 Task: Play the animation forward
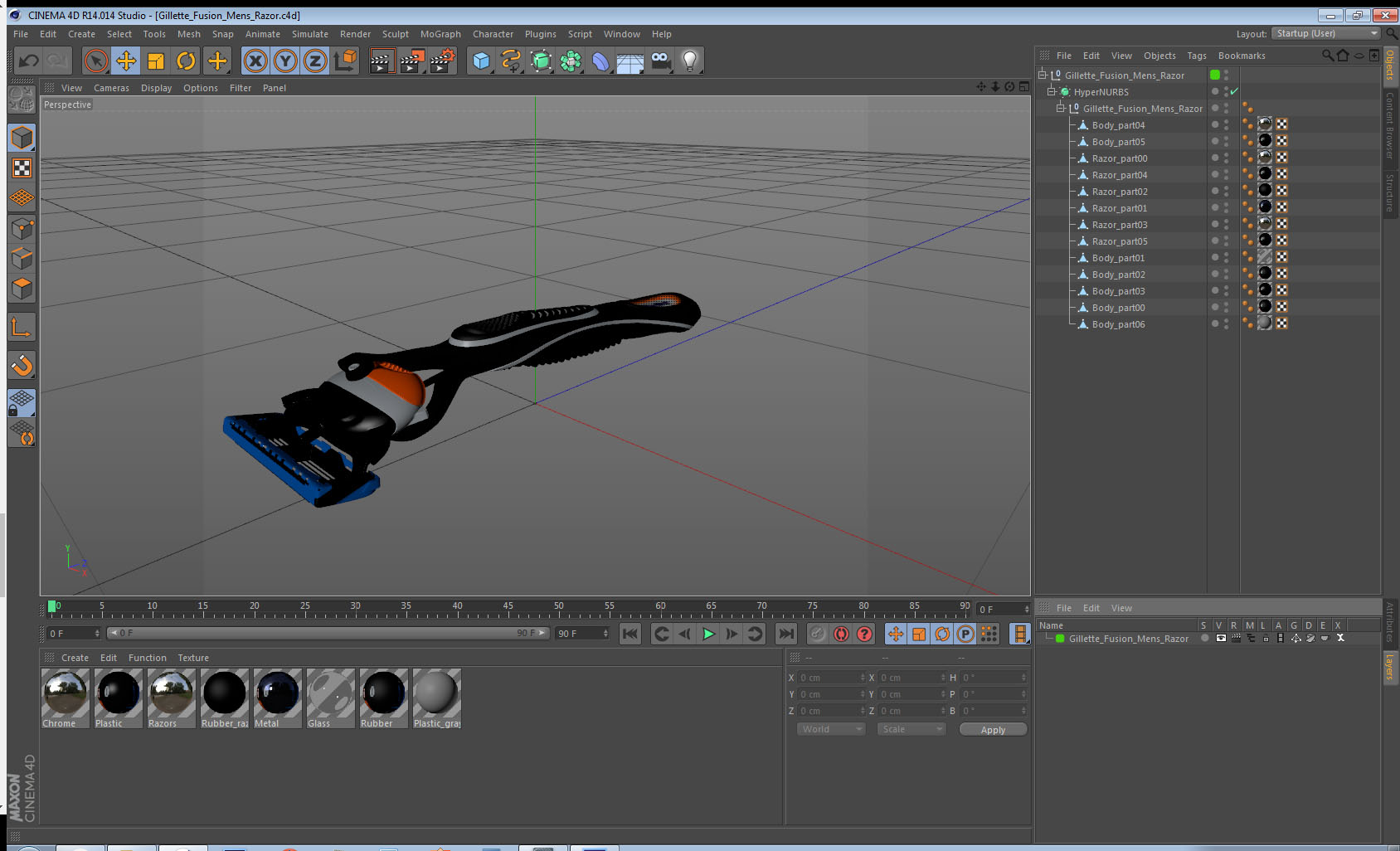tap(708, 634)
